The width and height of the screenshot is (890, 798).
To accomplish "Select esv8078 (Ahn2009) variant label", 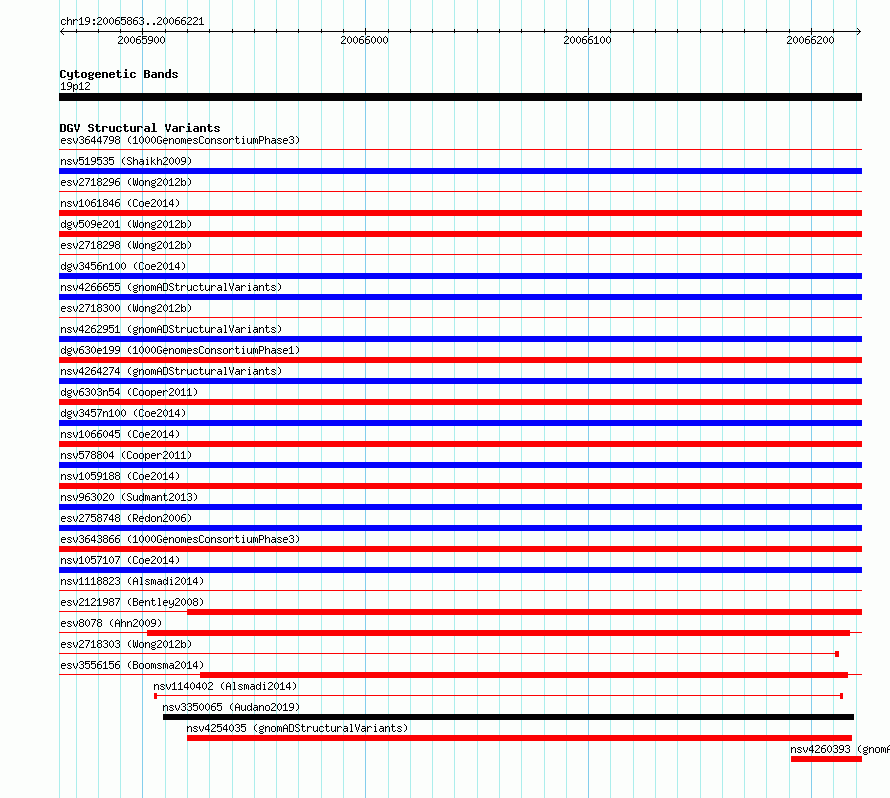I will (111, 623).
